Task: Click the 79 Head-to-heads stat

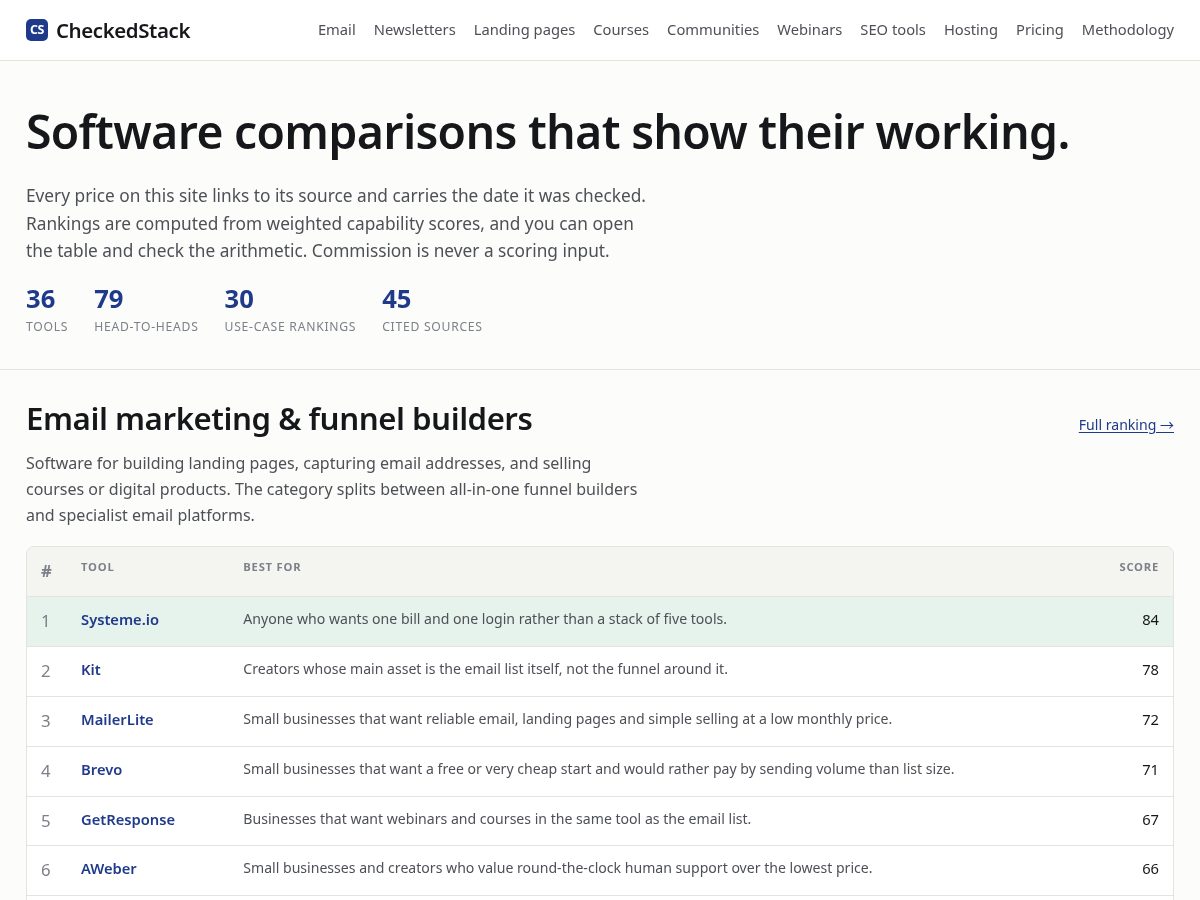Action: (146, 310)
